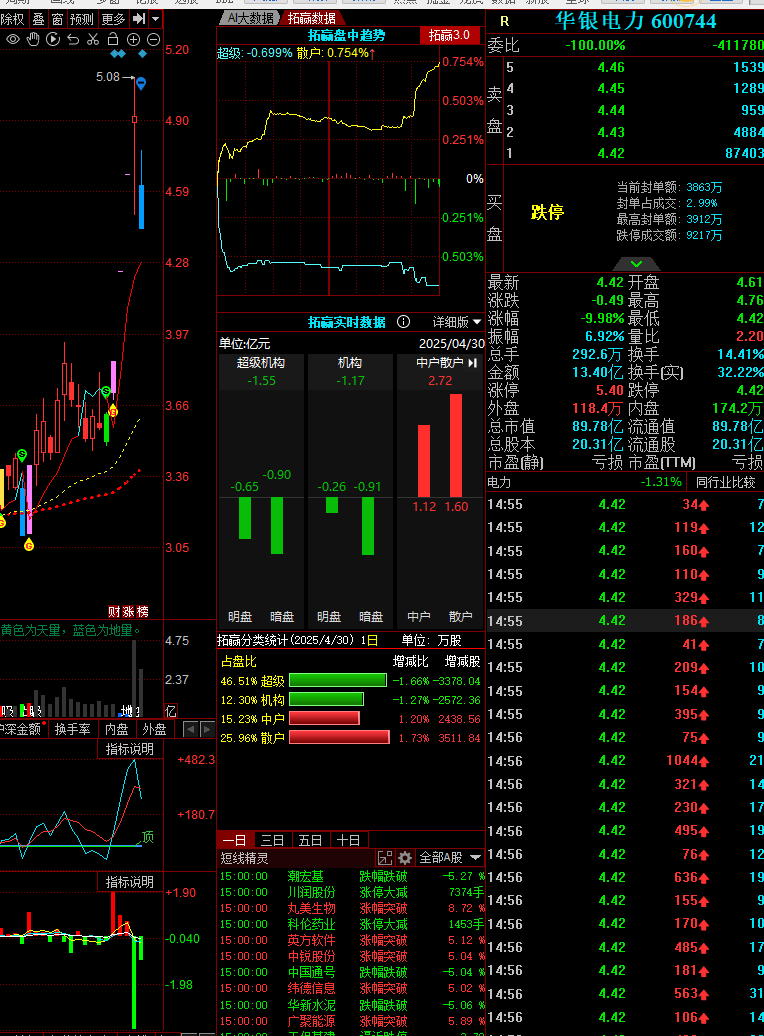The image size is (764, 1036).
Task: Click the 财涨榜 label on chart
Action: tap(128, 611)
